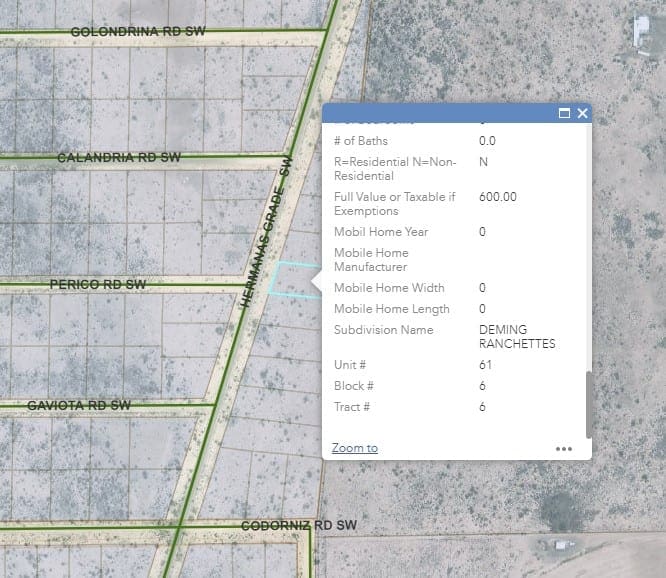This screenshot has height=578, width=666.
Task: Click the popup's vertical scrollbar thumb
Action: pyautogui.click(x=589, y=404)
